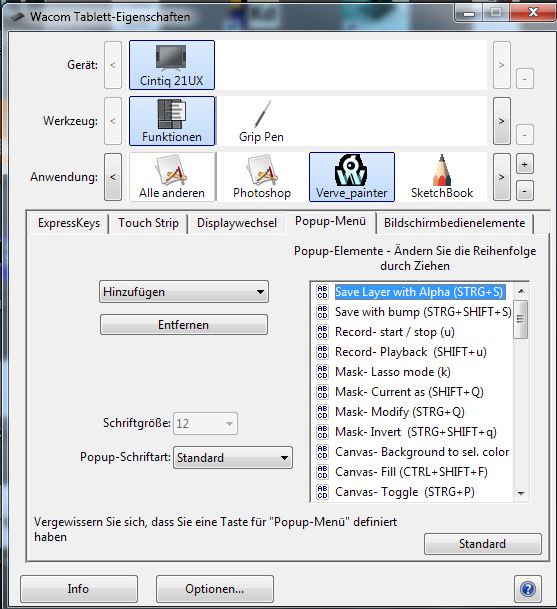
Task: Click the Entfernen button
Action: [184, 325]
